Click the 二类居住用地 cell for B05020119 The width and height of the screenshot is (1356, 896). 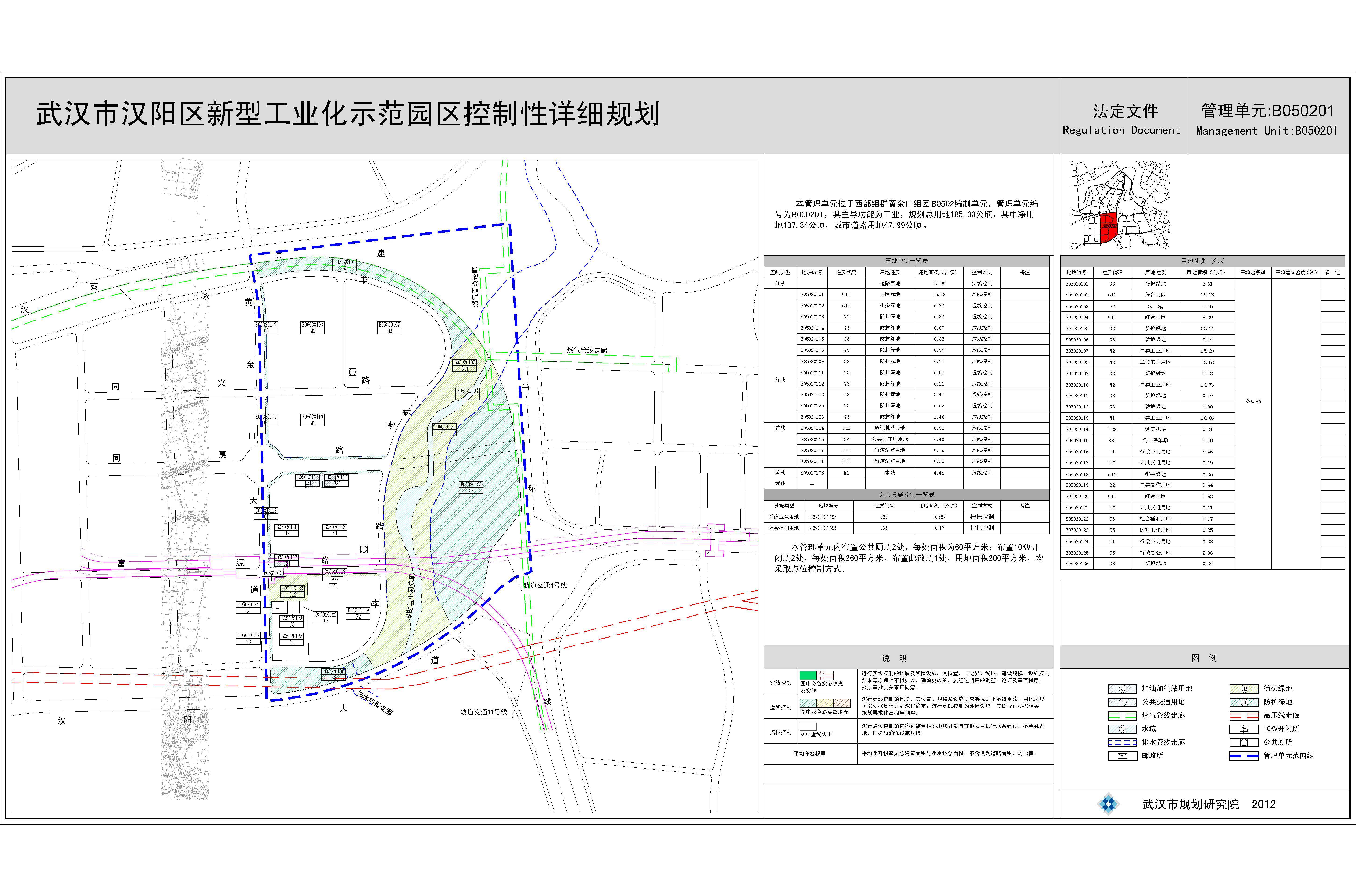[x=1156, y=485]
